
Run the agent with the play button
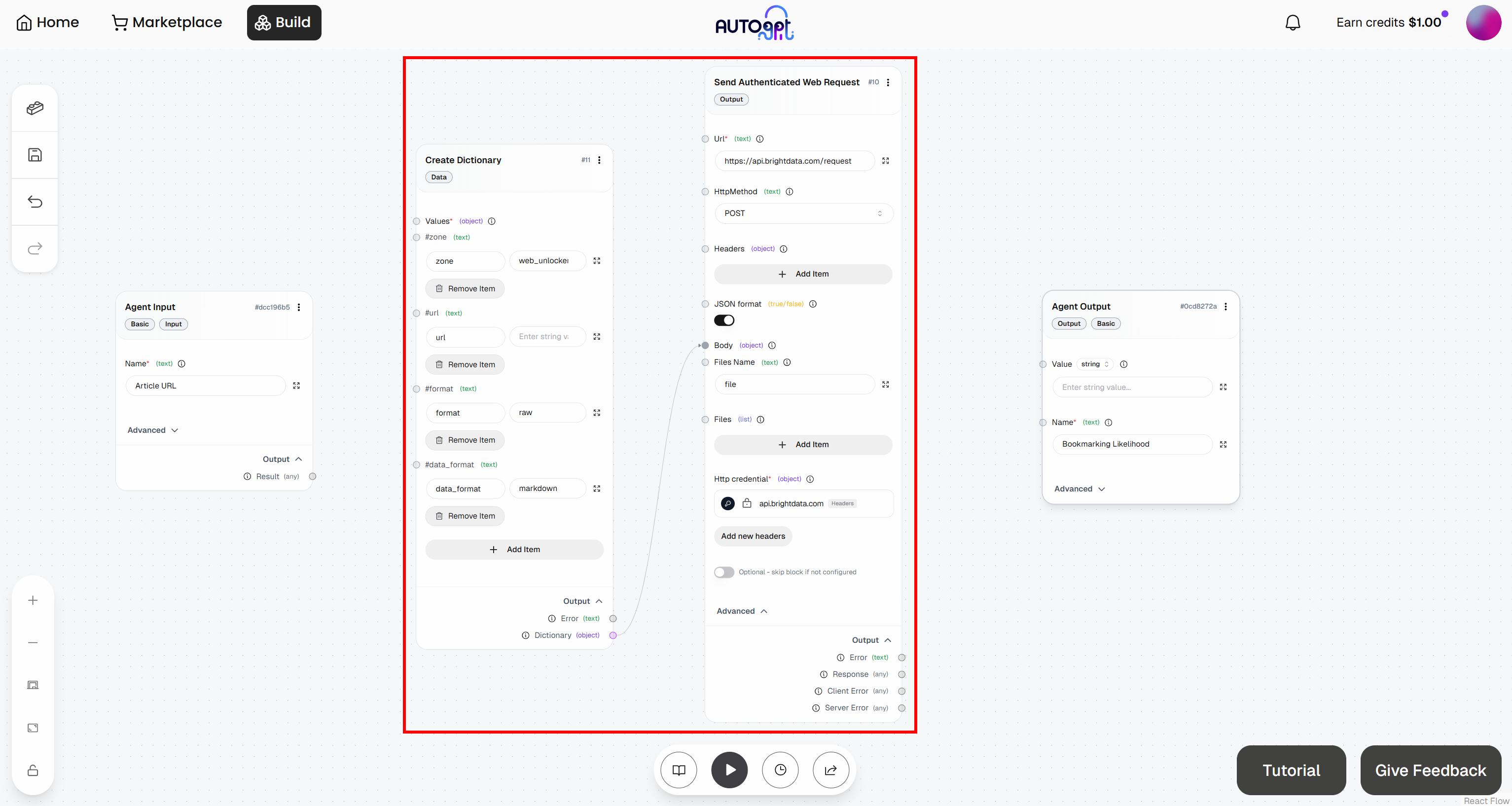(x=729, y=770)
